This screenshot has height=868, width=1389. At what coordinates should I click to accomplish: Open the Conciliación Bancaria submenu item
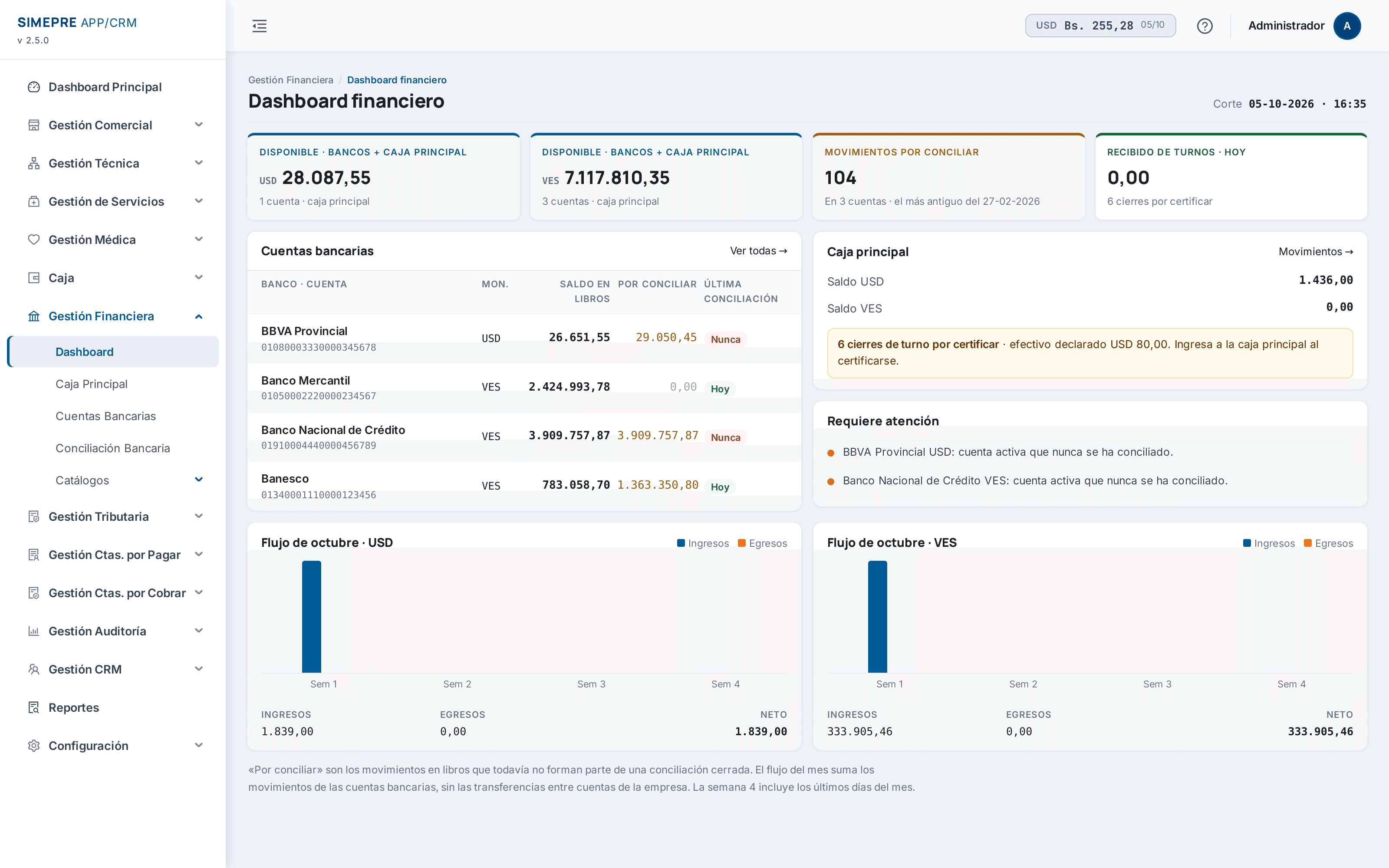click(x=112, y=448)
